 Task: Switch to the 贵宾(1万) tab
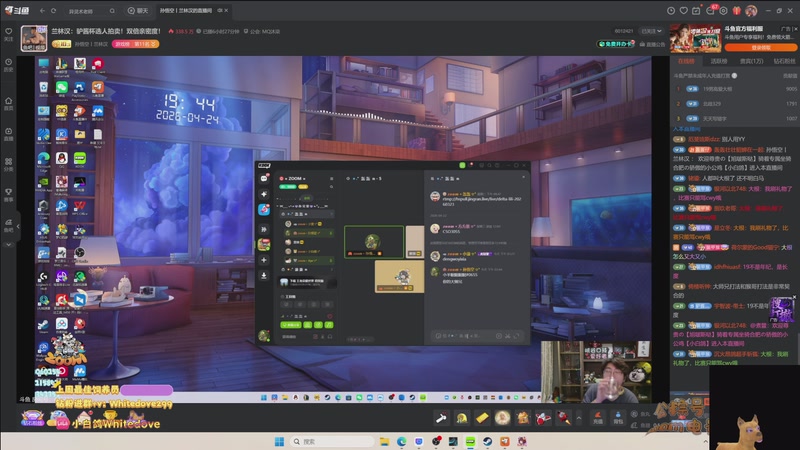[751, 61]
